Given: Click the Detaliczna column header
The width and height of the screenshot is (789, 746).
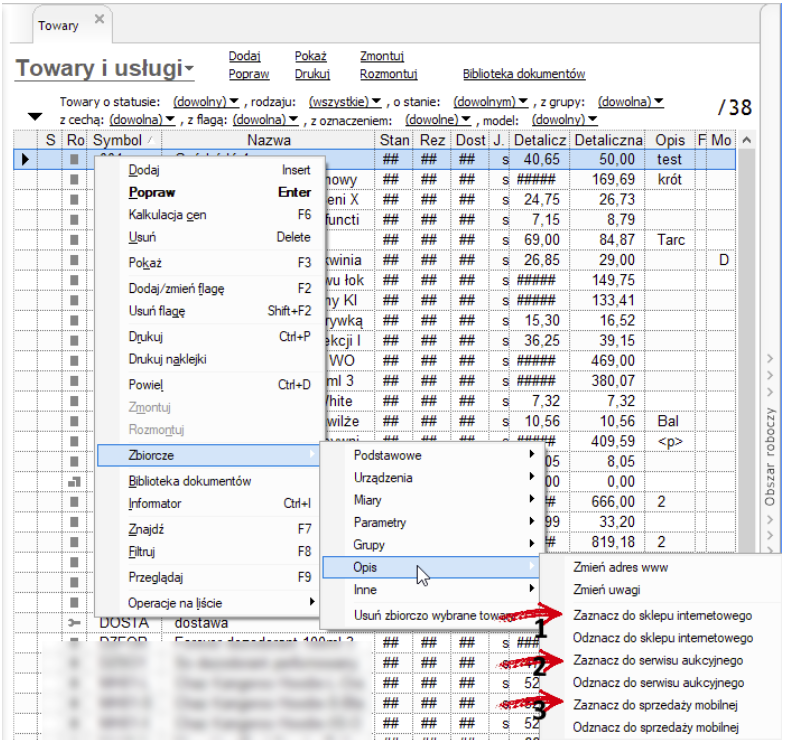Looking at the screenshot, I should 608,140.
